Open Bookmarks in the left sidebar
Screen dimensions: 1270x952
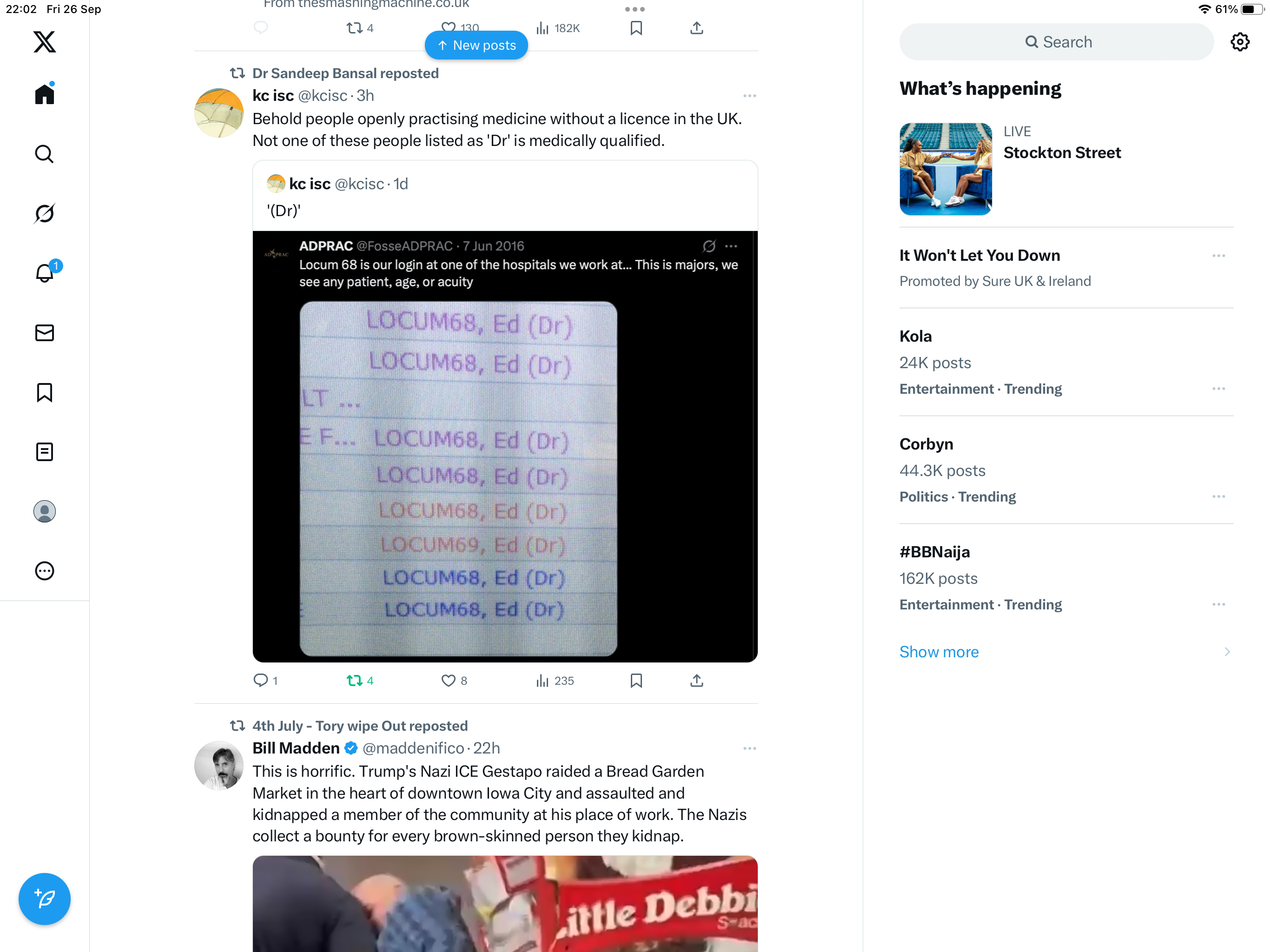[x=44, y=393]
